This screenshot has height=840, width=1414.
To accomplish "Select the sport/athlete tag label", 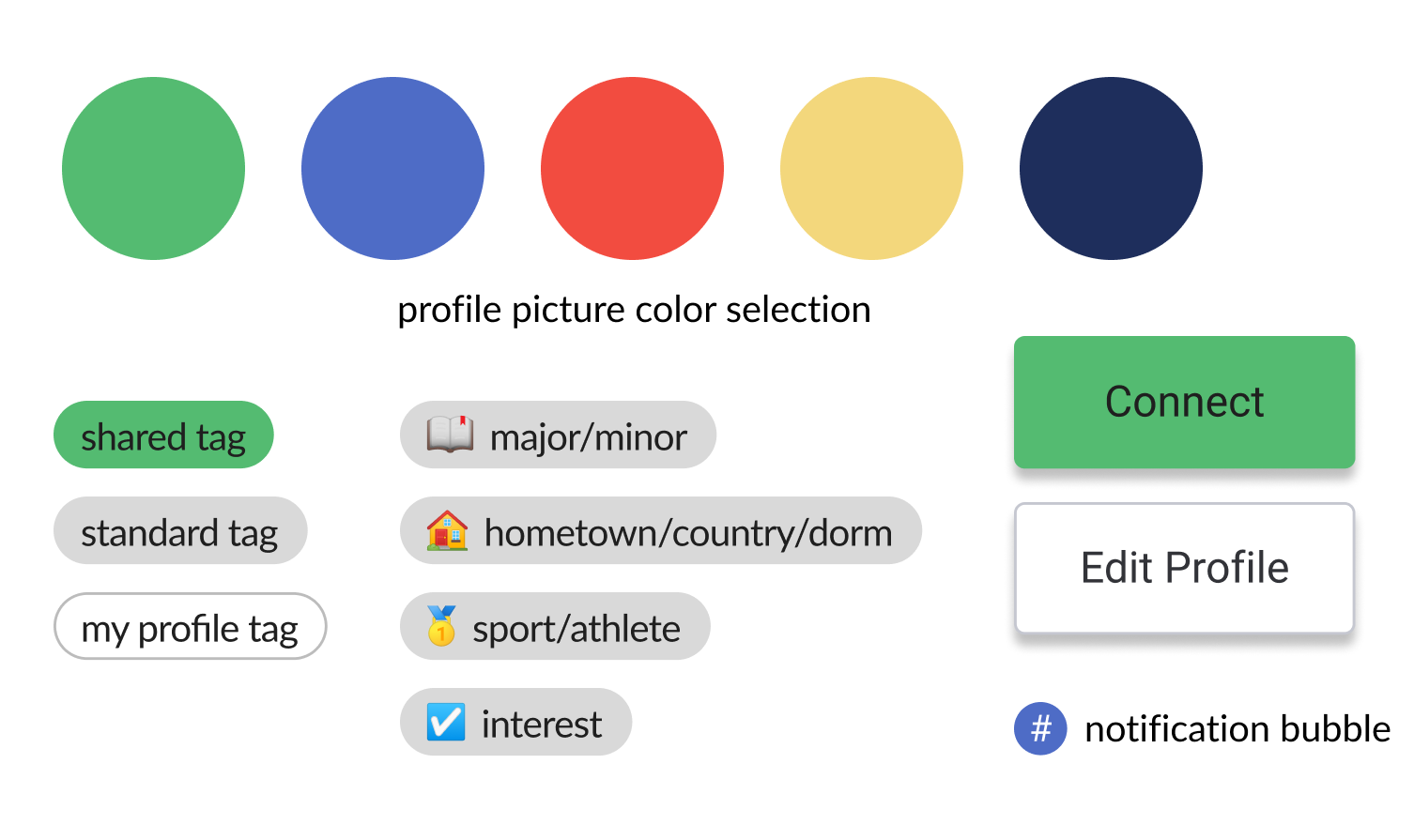I will (576, 629).
